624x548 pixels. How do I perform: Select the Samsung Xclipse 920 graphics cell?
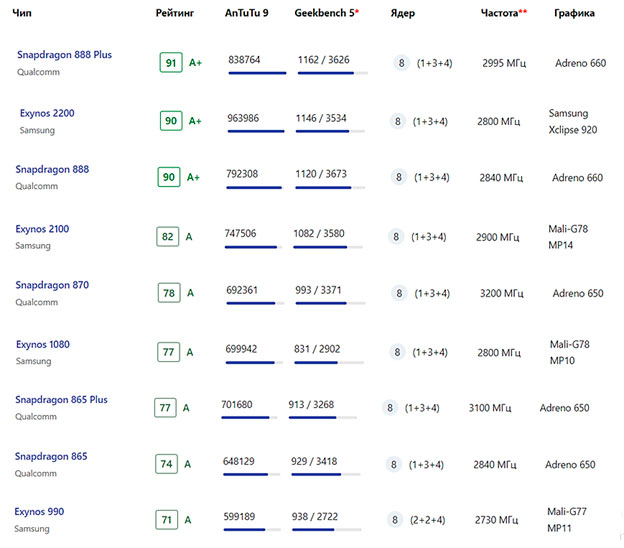[x=573, y=121]
